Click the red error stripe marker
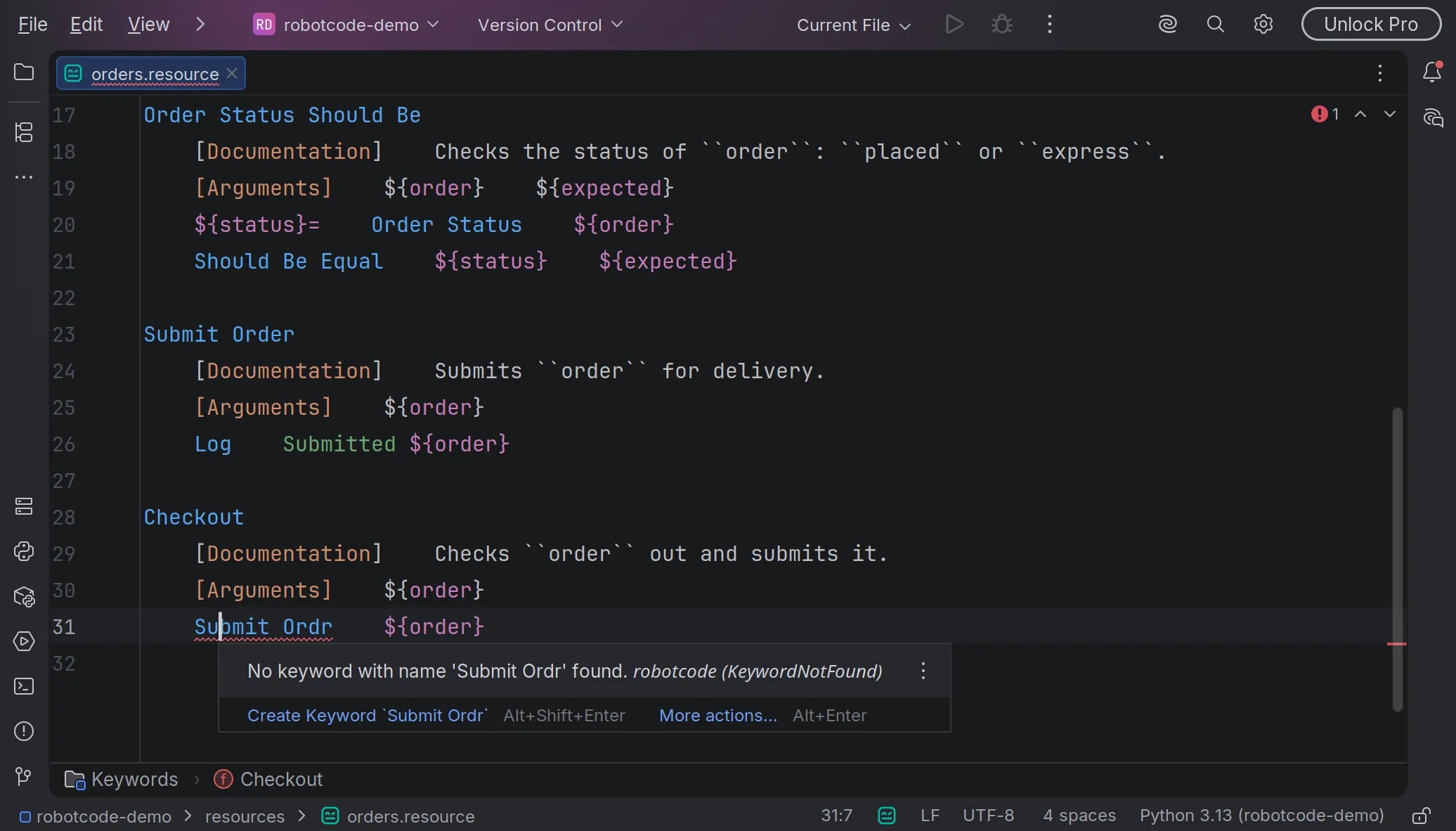This screenshot has height=831, width=1456. pos(1396,644)
